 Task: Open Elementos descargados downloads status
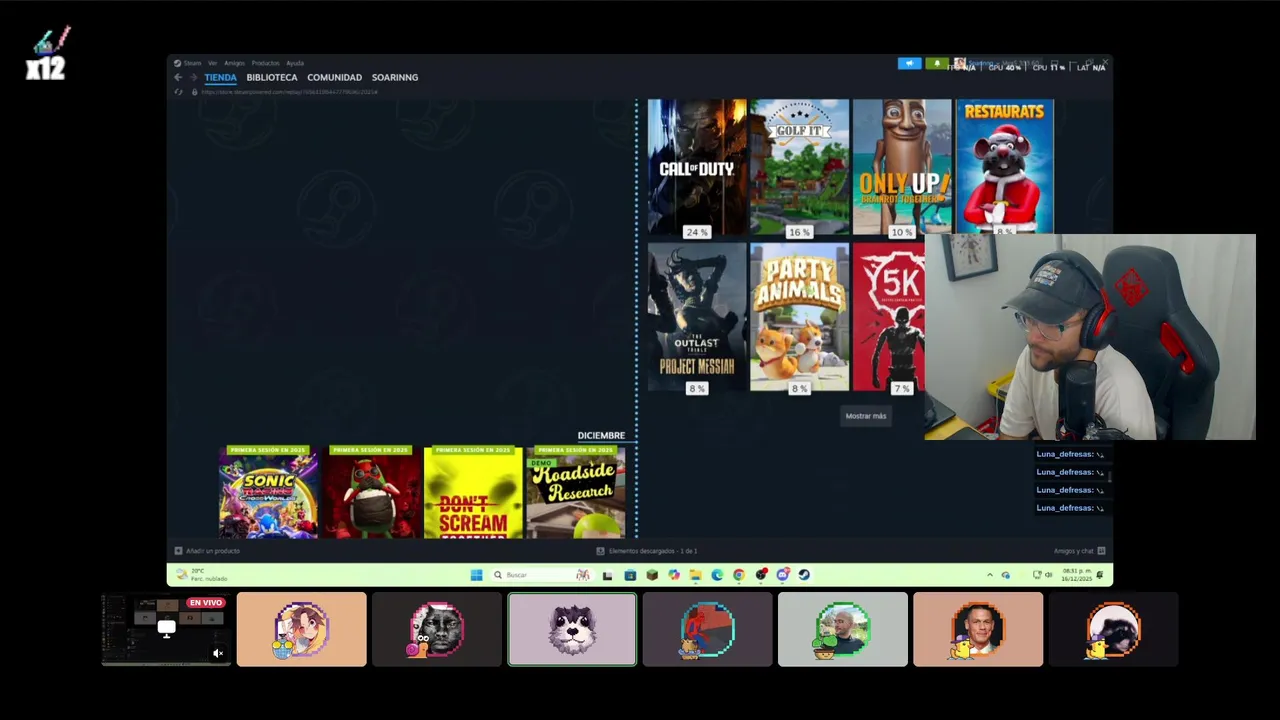tap(647, 551)
